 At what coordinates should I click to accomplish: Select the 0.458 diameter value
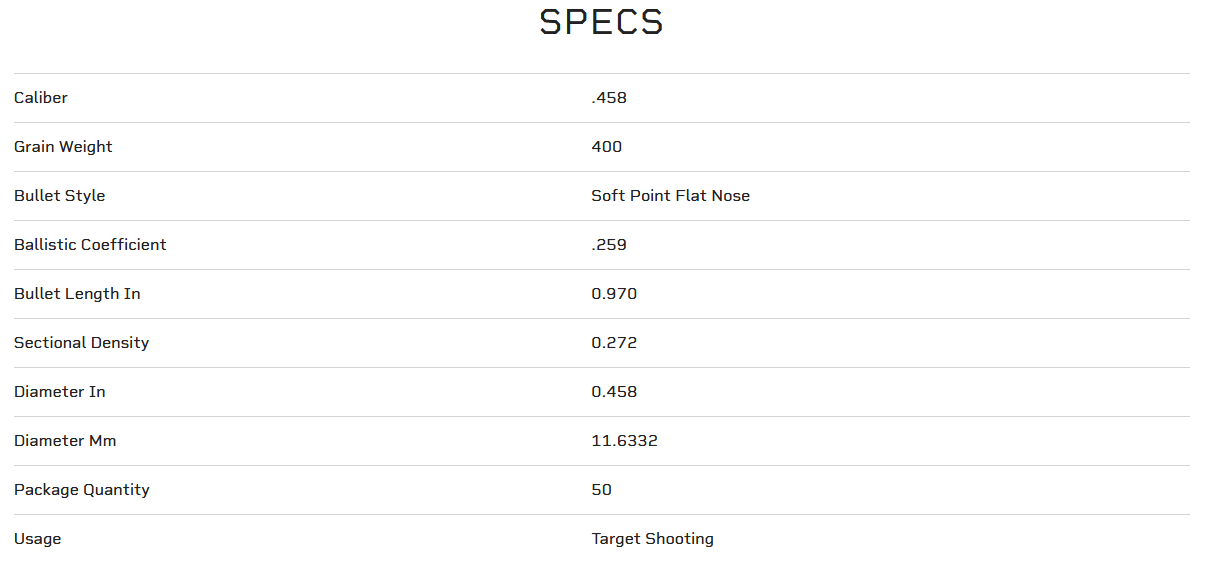tap(614, 392)
